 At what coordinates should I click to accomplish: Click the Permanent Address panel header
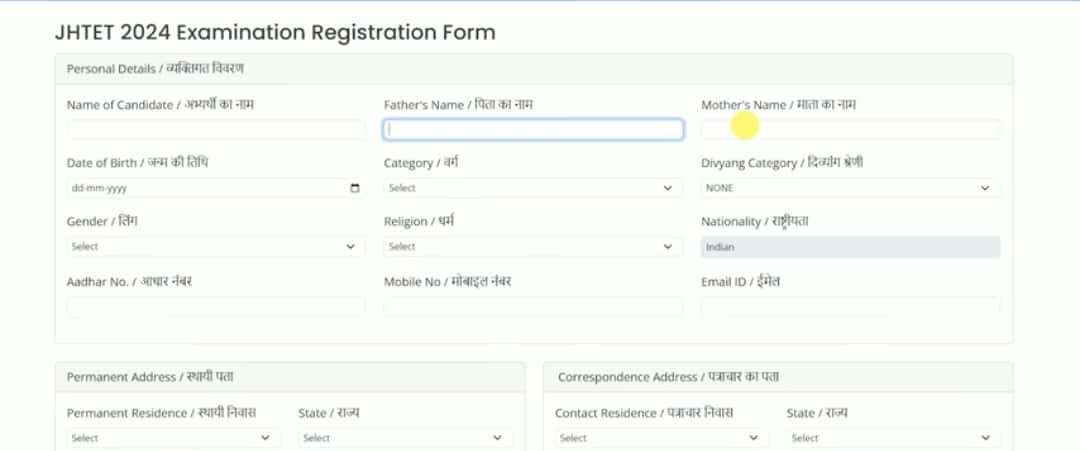(150, 377)
